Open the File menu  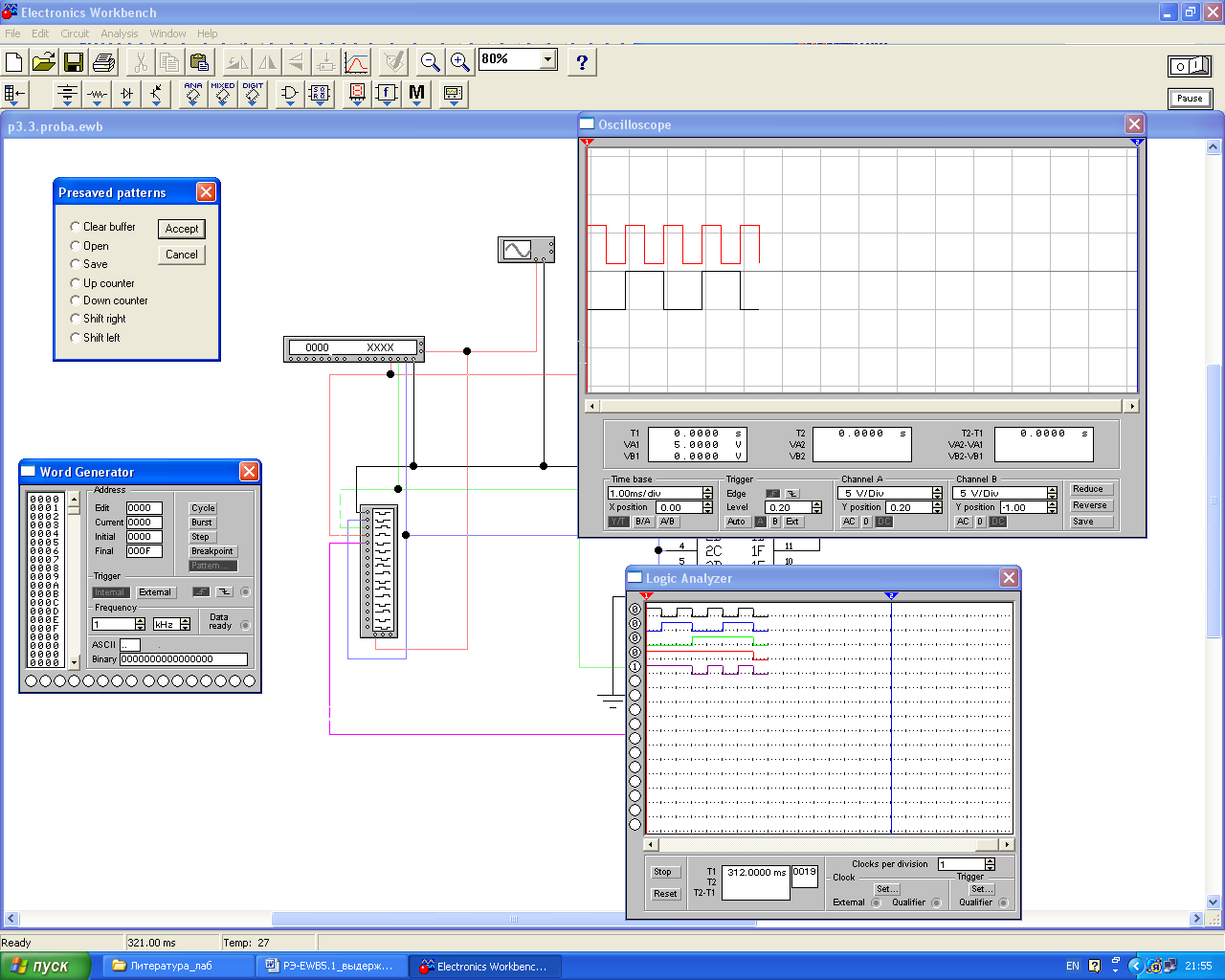(x=12, y=33)
